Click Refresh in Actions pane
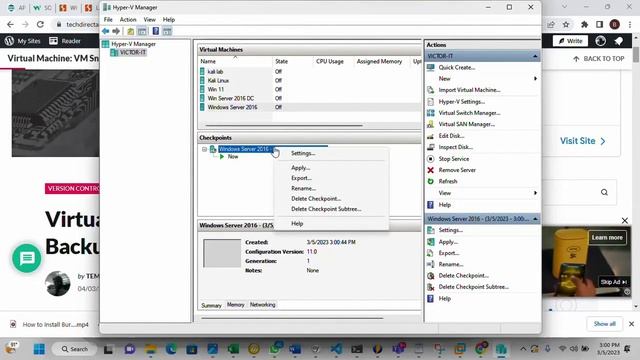This screenshot has height=360, width=640. click(448, 181)
